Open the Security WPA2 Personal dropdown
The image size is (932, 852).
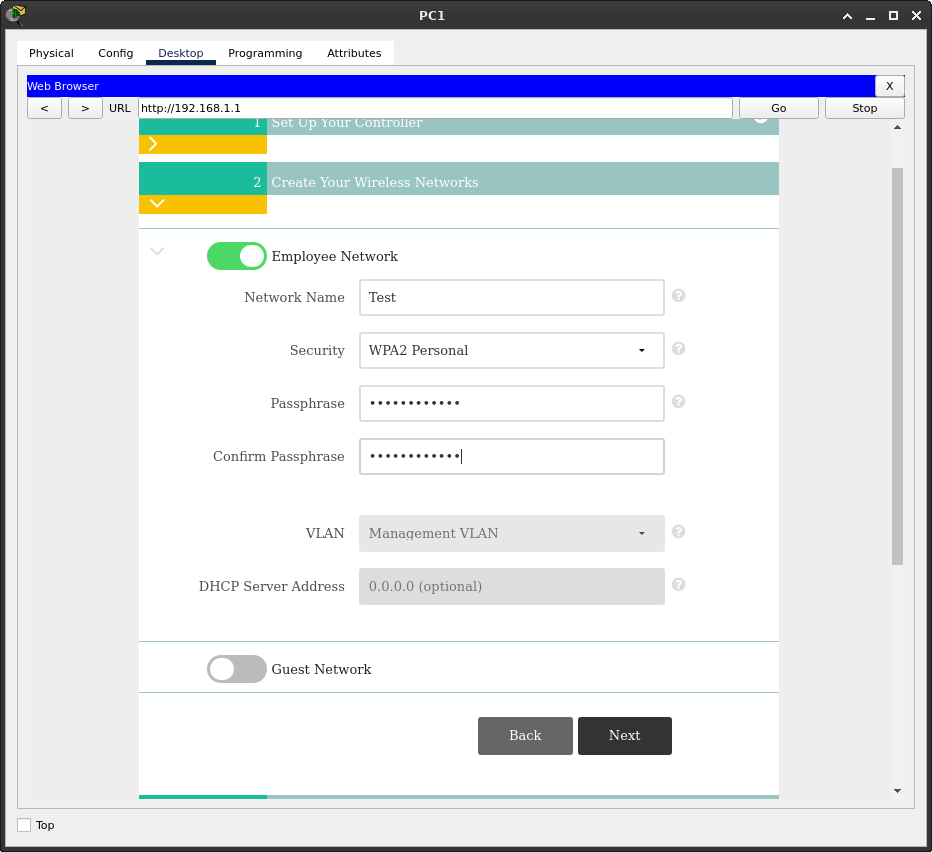(511, 350)
